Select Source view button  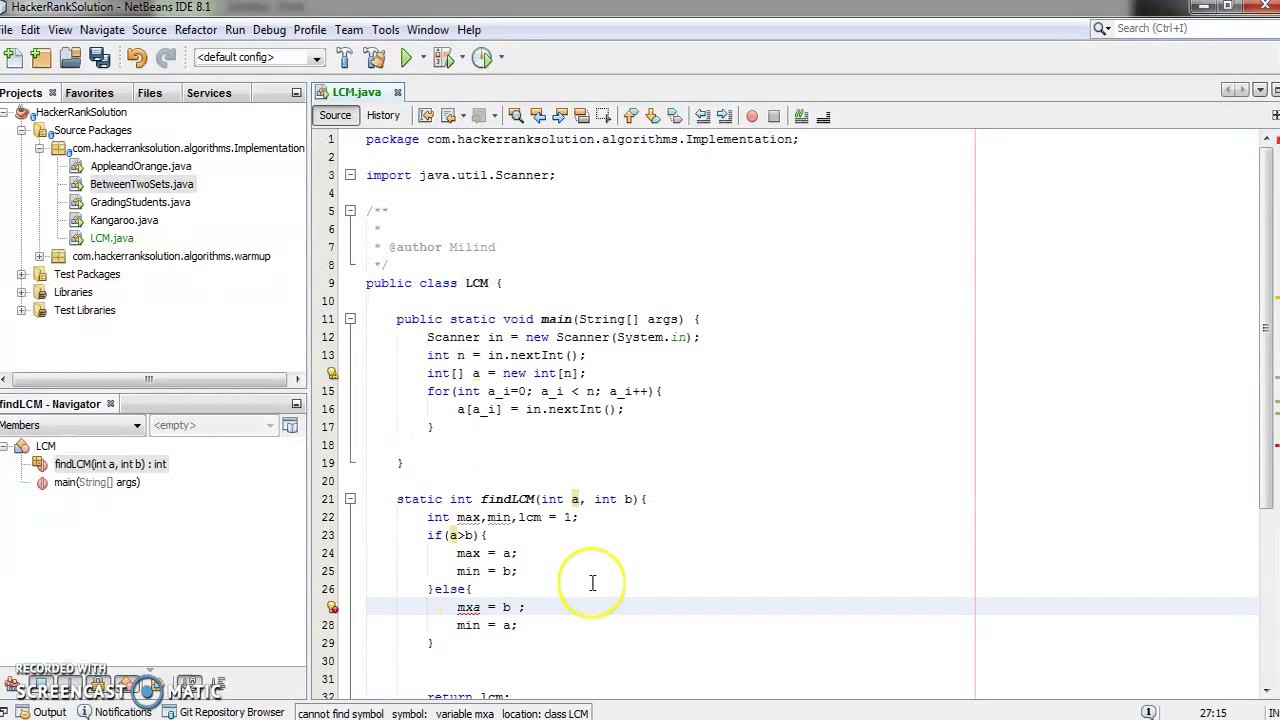[335, 116]
